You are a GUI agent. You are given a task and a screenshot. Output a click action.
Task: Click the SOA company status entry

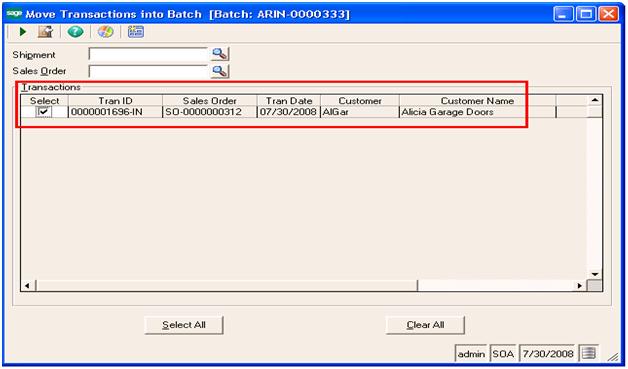pyautogui.click(x=503, y=354)
